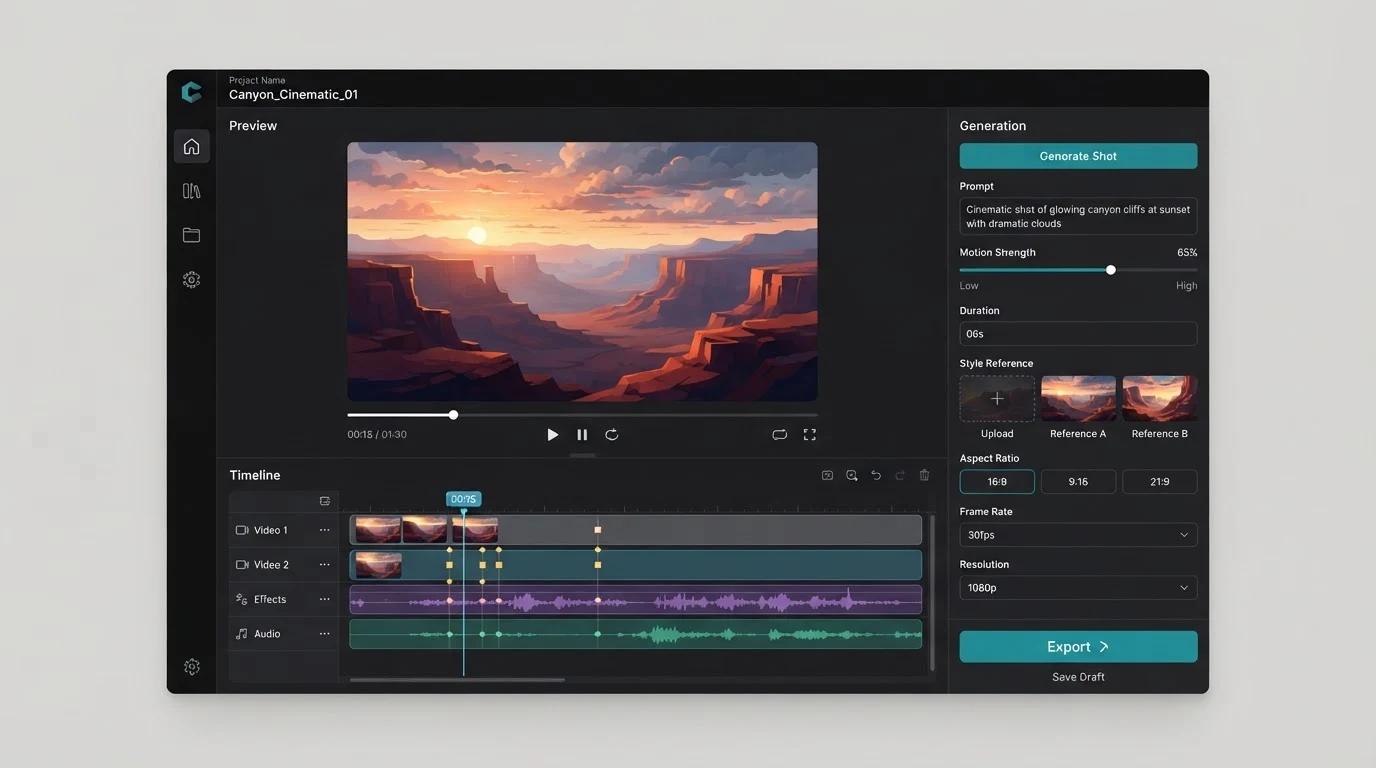Play the preview video

[553, 435]
